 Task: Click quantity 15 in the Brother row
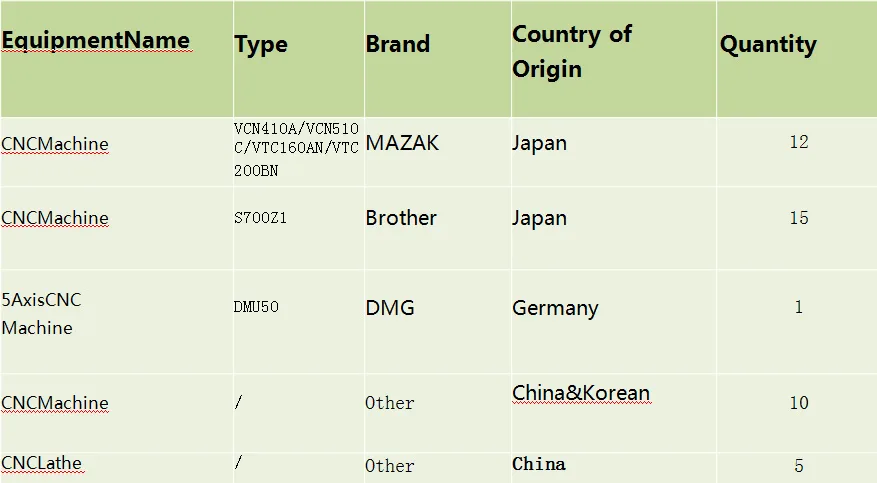coord(798,218)
